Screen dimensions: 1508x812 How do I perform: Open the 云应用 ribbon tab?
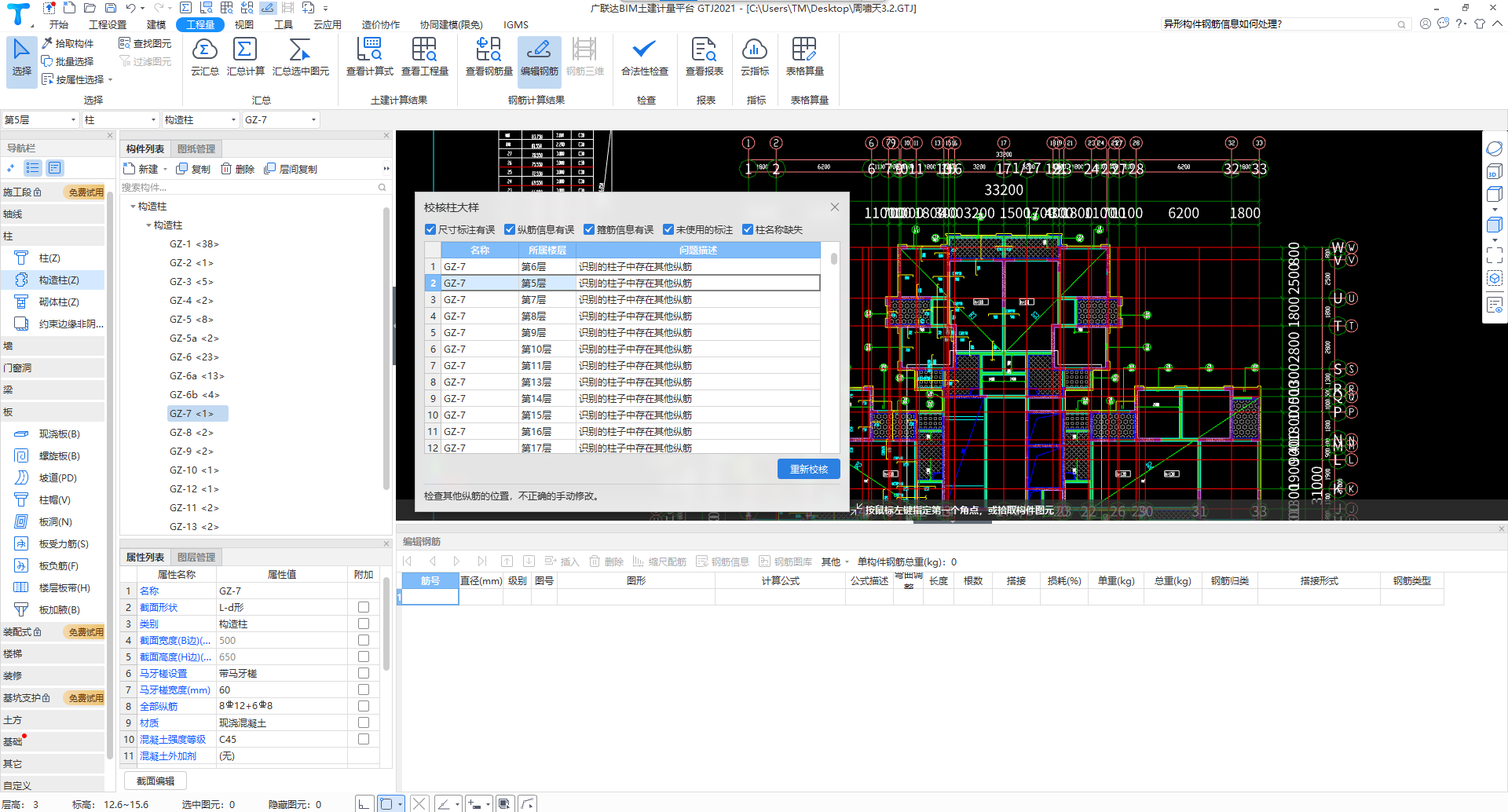tap(328, 25)
